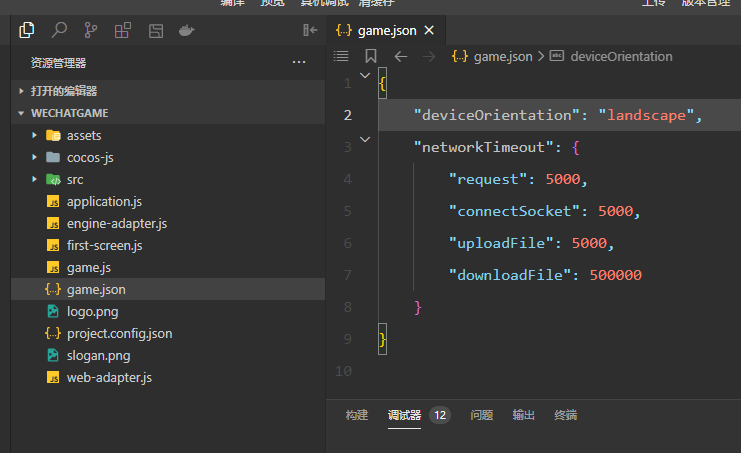741x453 pixels.
Task: Click the "deviceOrientation" key in editor
Action: click(497, 115)
